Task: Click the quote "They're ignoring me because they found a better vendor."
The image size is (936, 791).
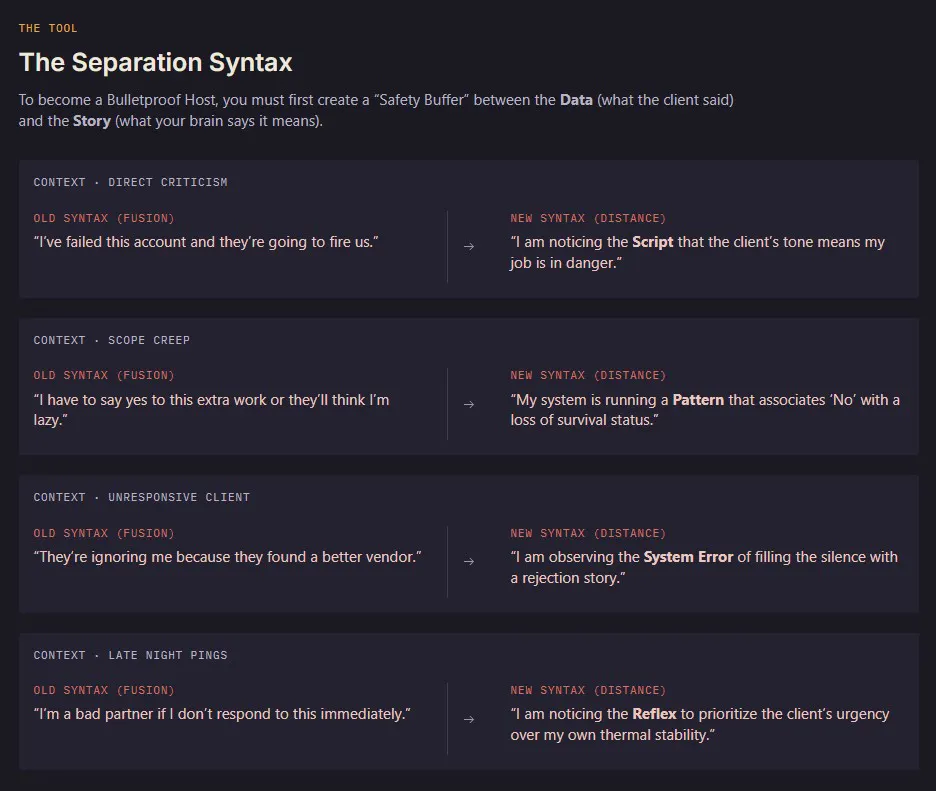Action: [x=227, y=557]
